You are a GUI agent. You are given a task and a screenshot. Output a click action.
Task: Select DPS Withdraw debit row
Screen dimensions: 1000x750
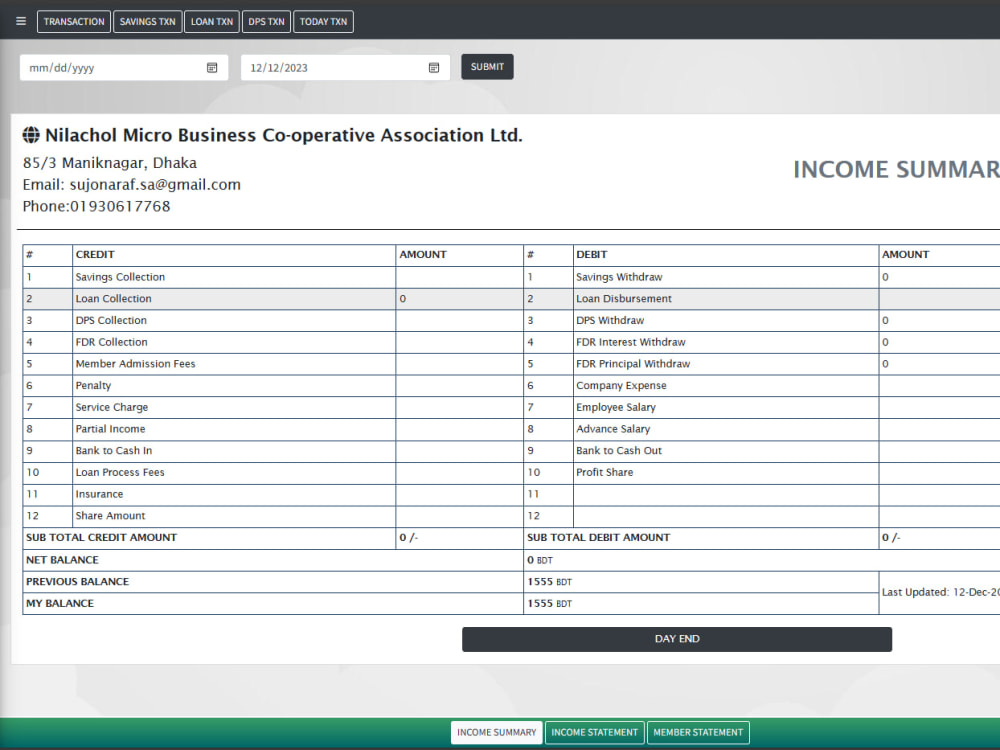click(610, 320)
